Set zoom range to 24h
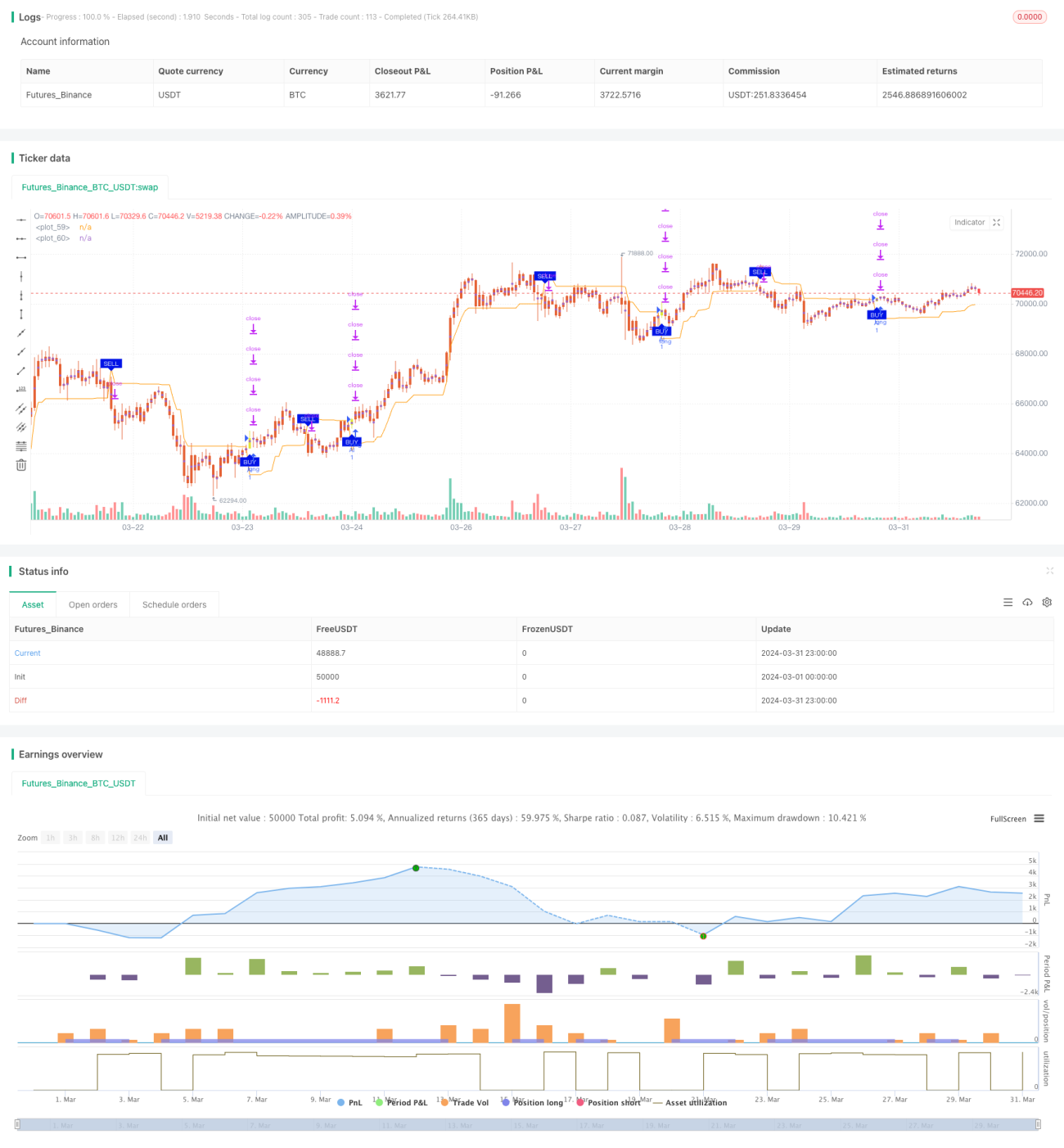This screenshot has height=1148, width=1064. pos(140,838)
